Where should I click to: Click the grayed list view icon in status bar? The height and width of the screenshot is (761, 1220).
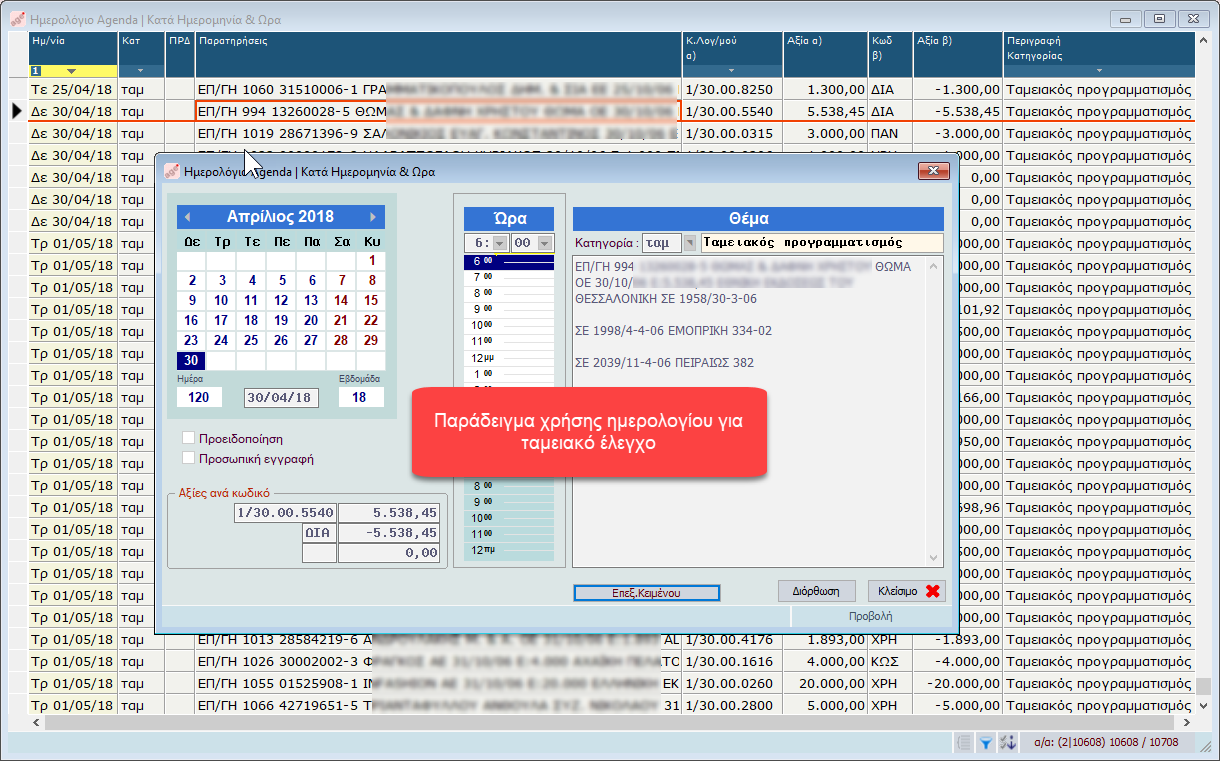click(963, 742)
